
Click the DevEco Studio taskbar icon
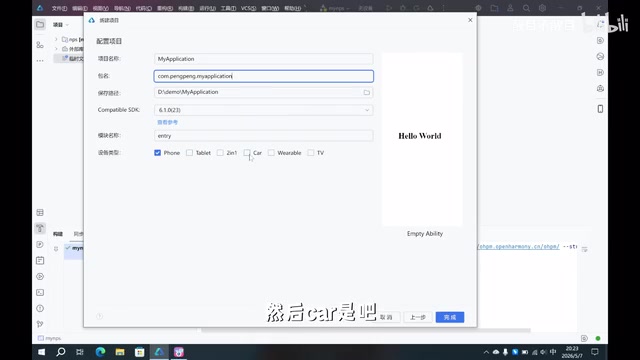[159, 352]
